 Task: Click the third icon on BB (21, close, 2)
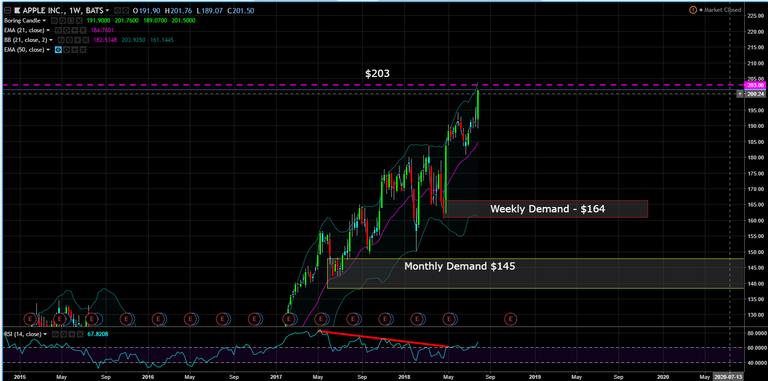pyautogui.click(x=77, y=40)
